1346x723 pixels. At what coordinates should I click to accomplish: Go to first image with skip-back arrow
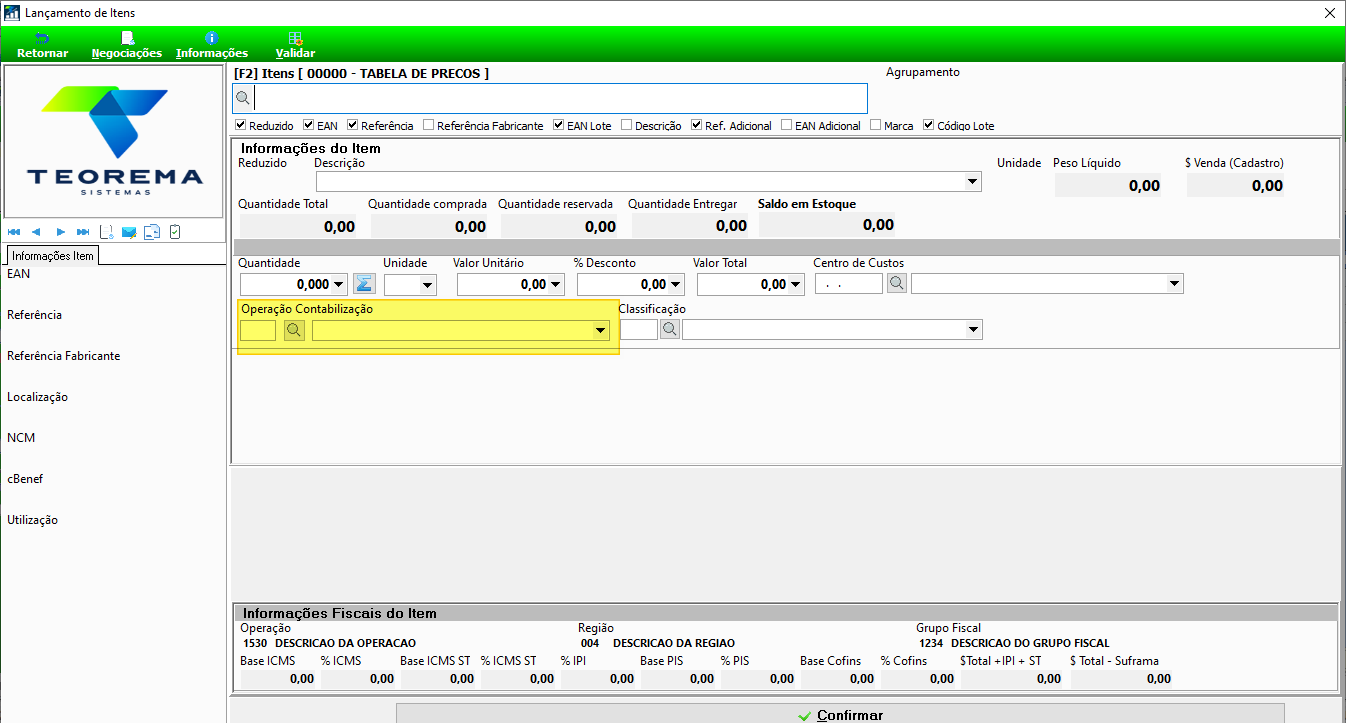(x=14, y=231)
